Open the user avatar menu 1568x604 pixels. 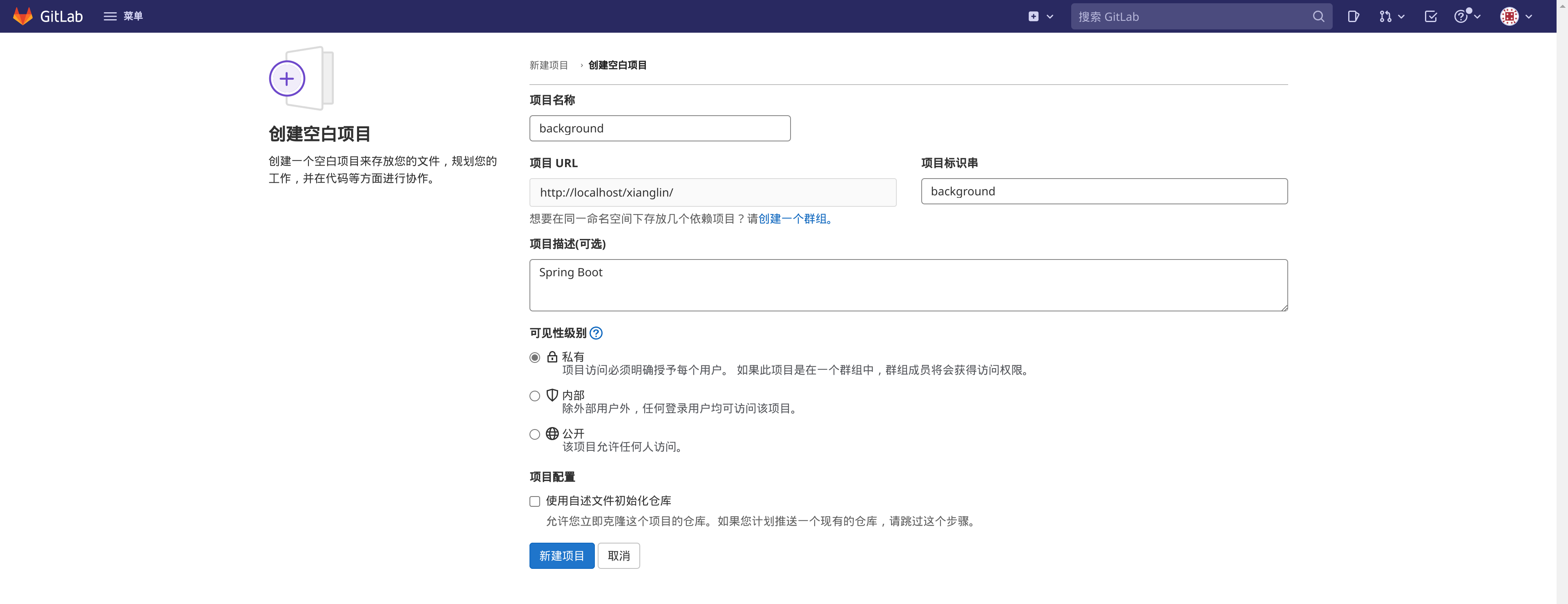[1516, 16]
